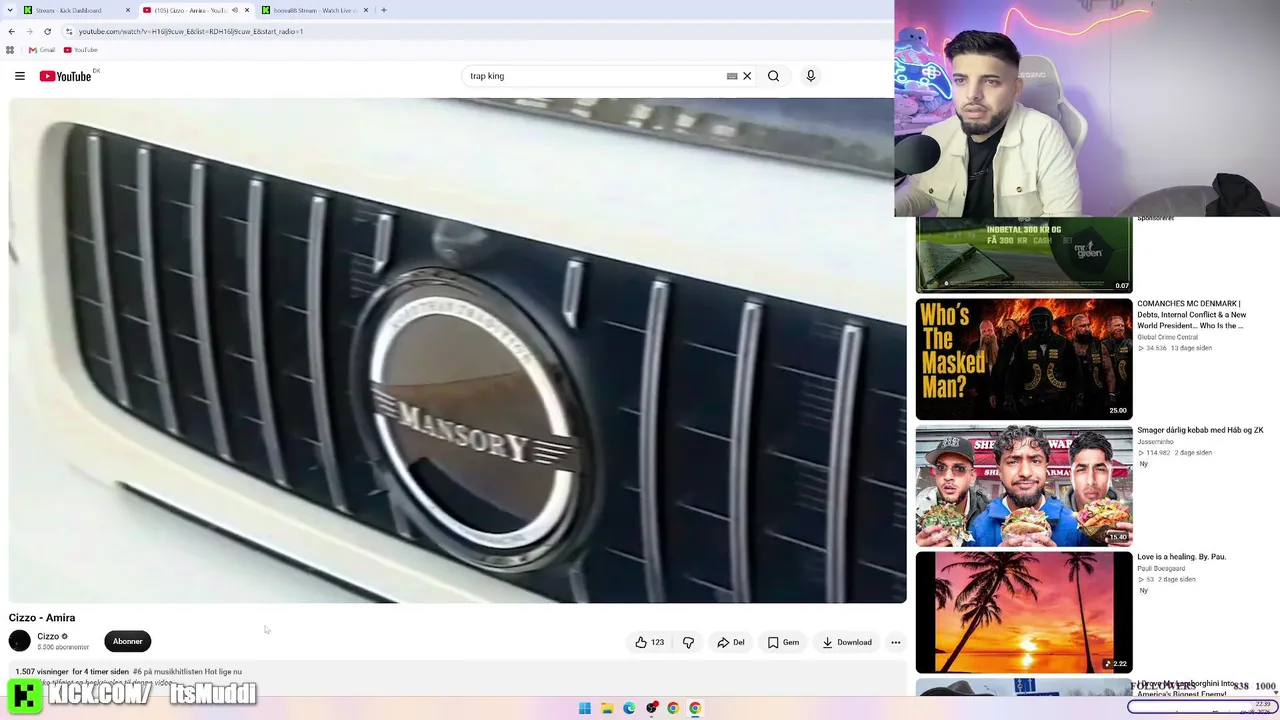Open the Cizzo channel avatar
The height and width of the screenshot is (720, 1280).
pyautogui.click(x=19, y=641)
